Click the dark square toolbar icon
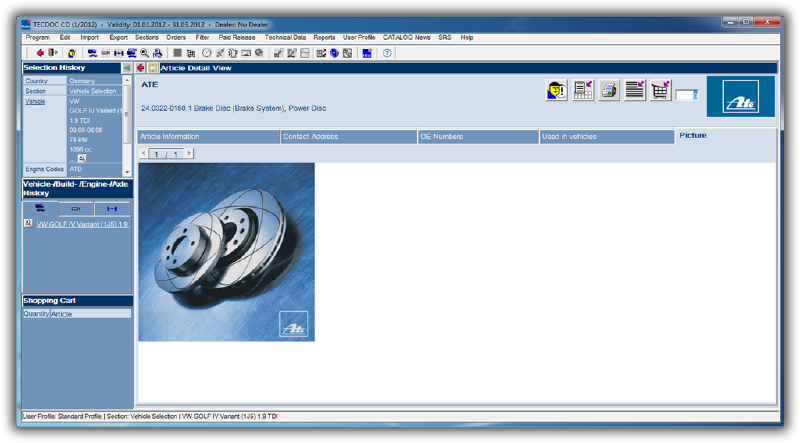This screenshot has width=800, height=443. (178, 53)
